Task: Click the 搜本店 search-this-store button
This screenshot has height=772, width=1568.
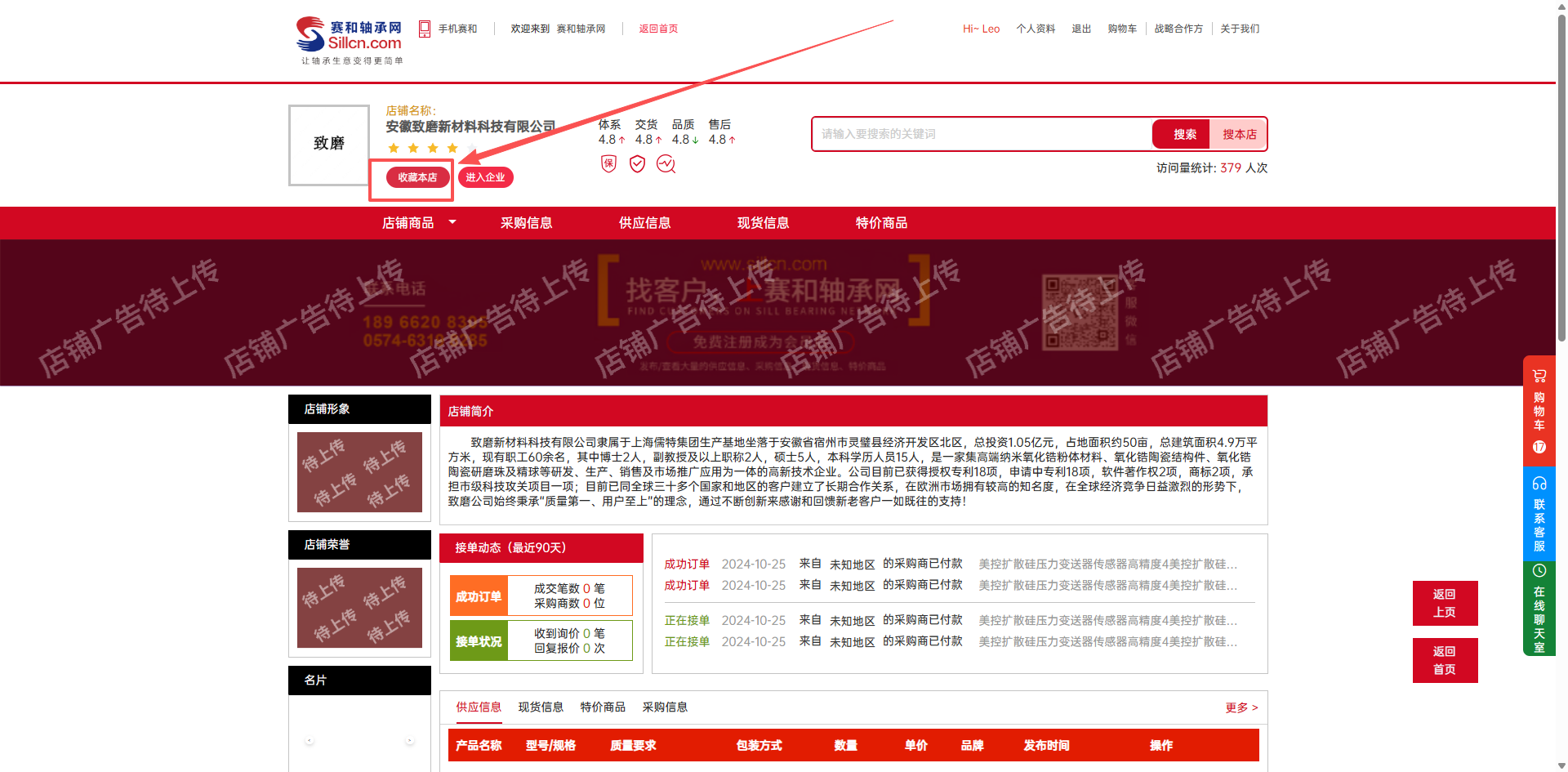Action: [x=1239, y=135]
